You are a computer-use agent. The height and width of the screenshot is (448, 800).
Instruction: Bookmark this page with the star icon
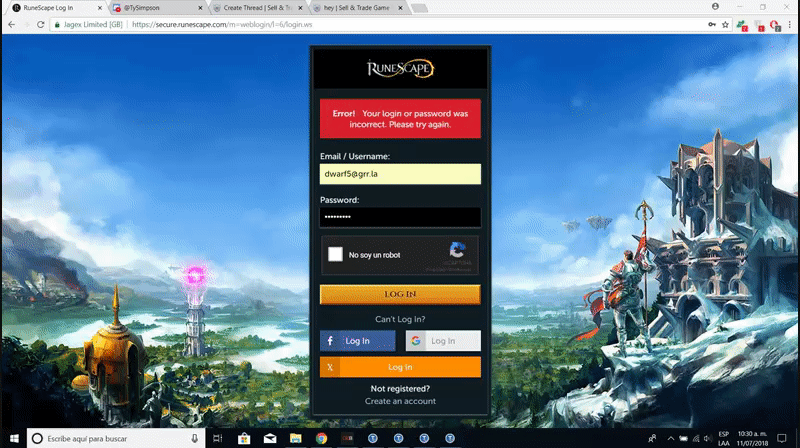(x=725, y=24)
